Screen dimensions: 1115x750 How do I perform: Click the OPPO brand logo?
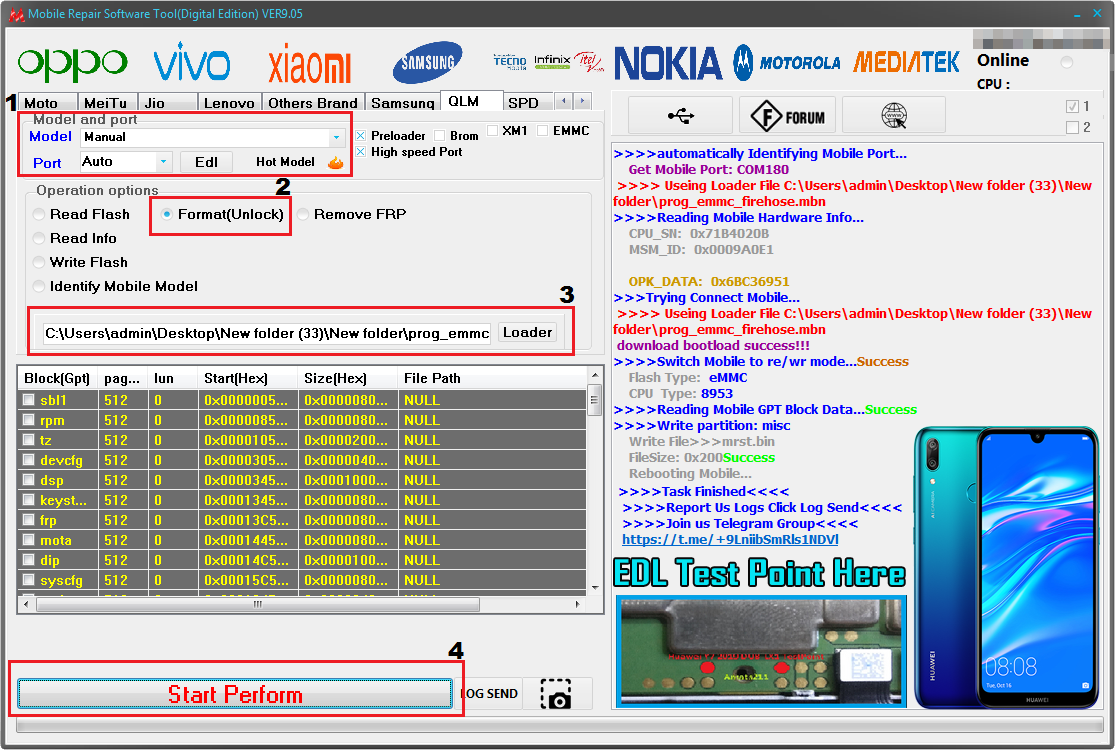(x=73, y=64)
